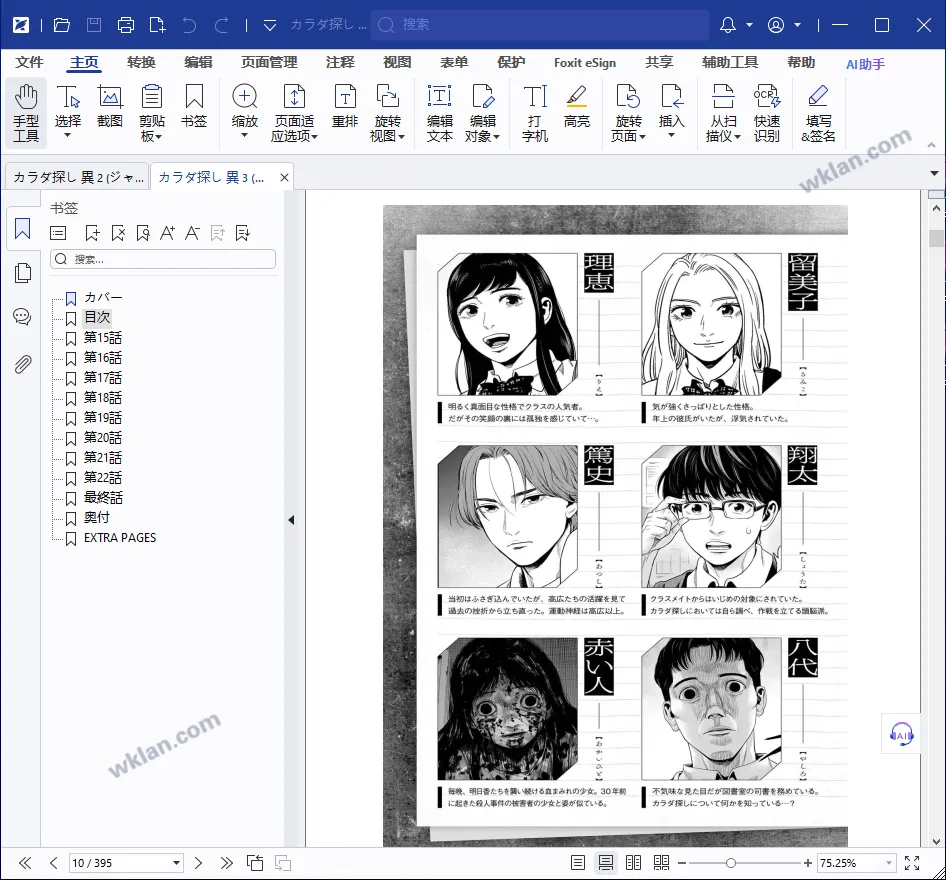Image resolution: width=946 pixels, height=880 pixels.
Task: Open the Attachments side panel
Action: pyautogui.click(x=22, y=364)
